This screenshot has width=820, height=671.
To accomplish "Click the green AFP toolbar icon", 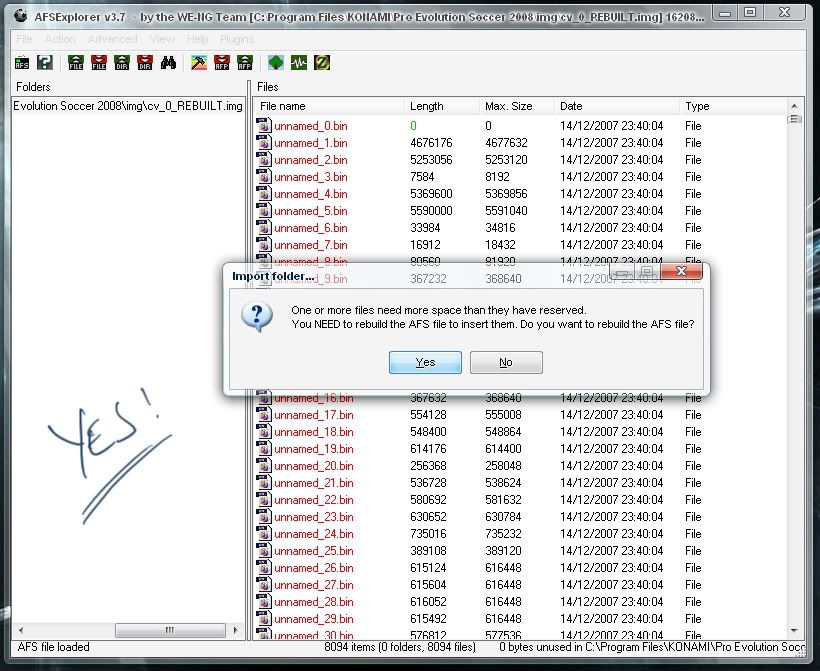I will (245, 63).
